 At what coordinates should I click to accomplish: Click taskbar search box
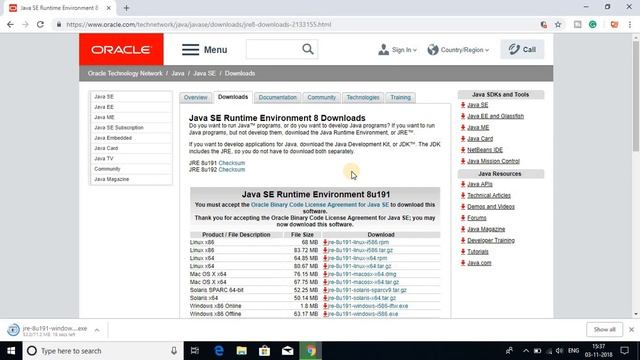click(103, 351)
